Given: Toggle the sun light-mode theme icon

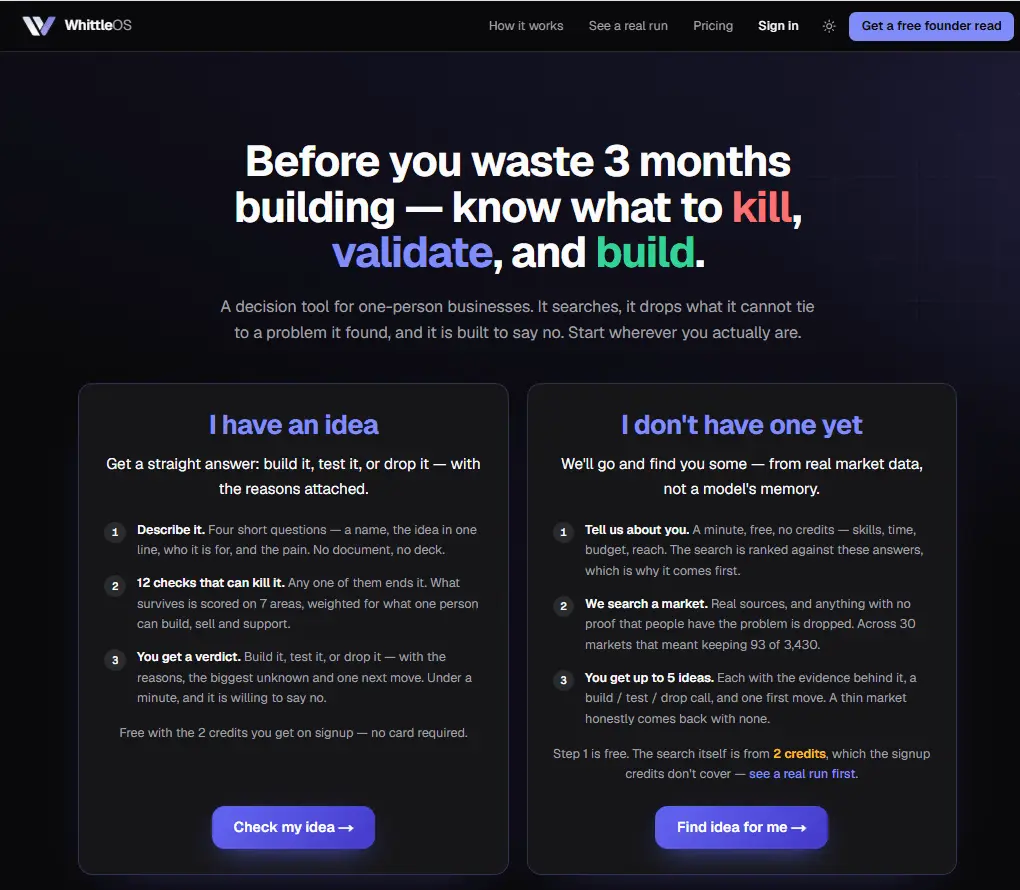Looking at the screenshot, I should (829, 26).
